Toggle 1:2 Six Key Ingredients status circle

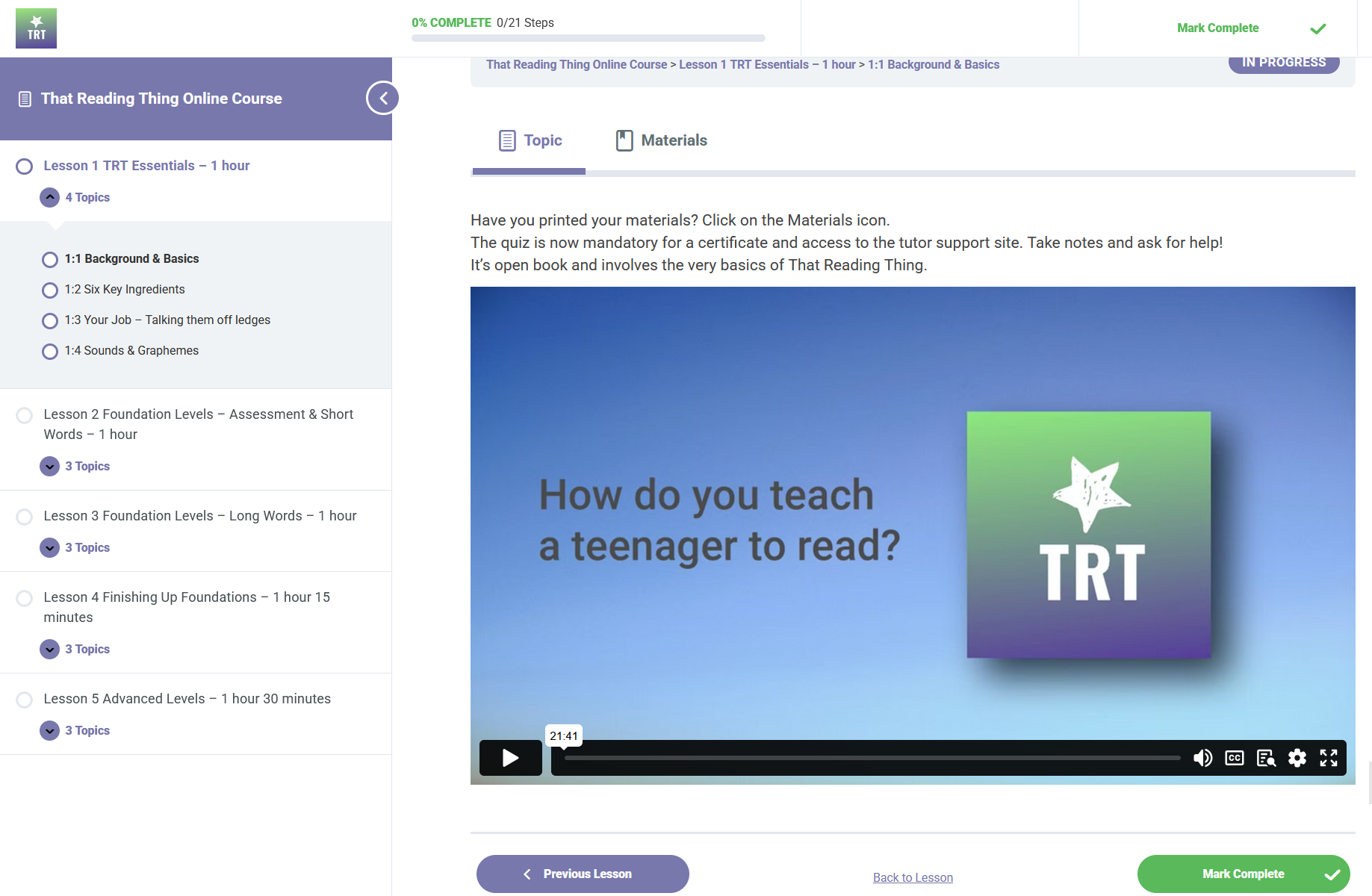50,290
